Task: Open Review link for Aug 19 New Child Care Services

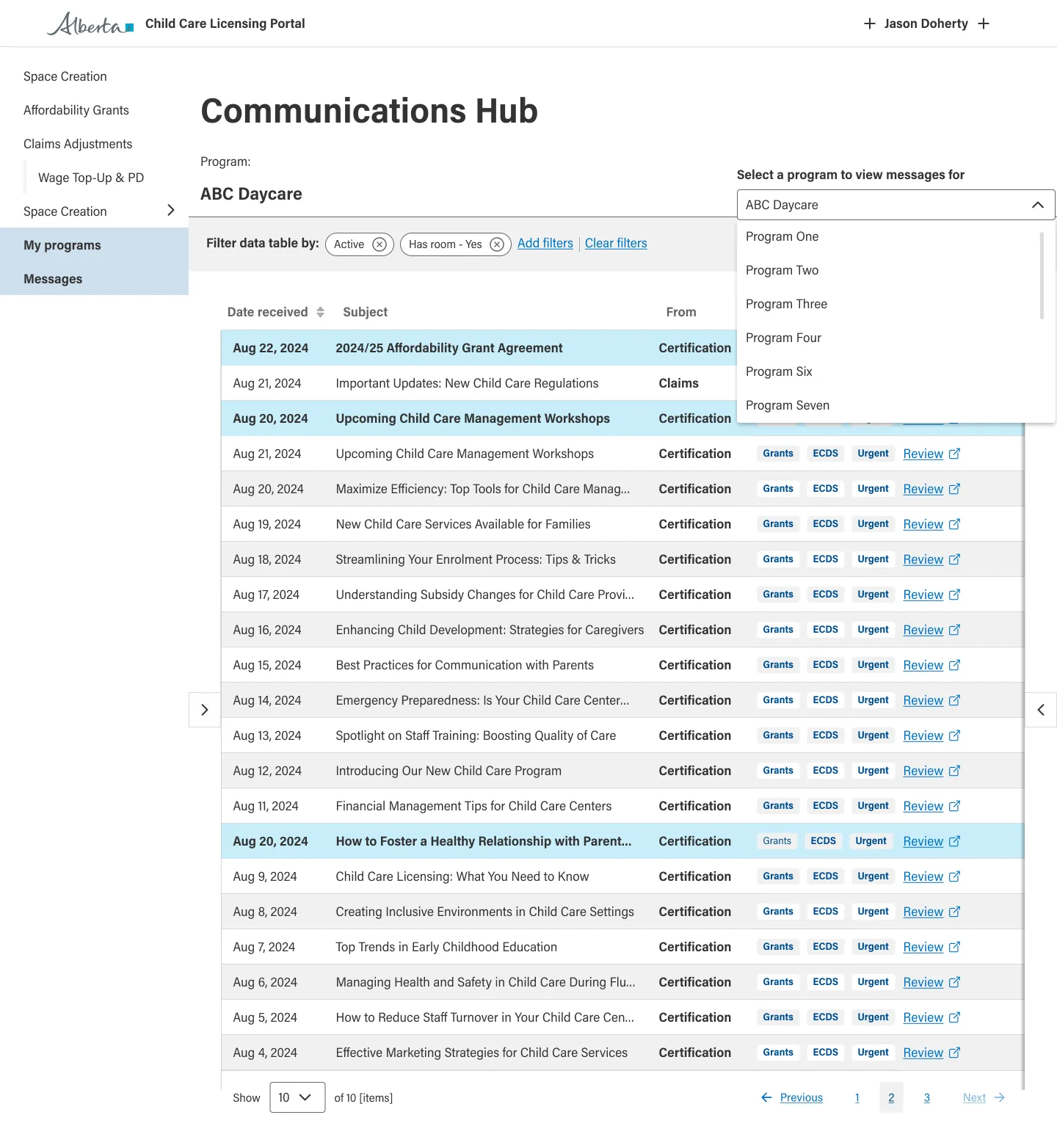Action: pyautogui.click(x=923, y=524)
